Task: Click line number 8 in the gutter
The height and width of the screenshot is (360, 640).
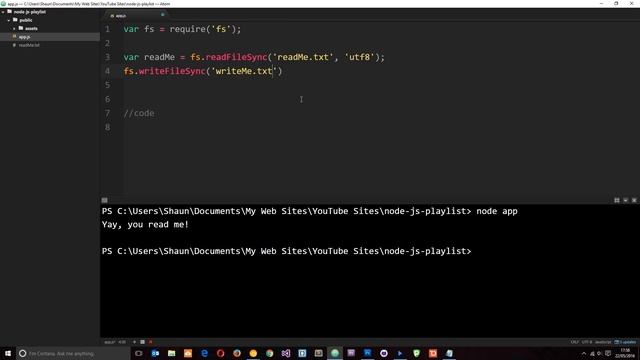Action: (107, 127)
